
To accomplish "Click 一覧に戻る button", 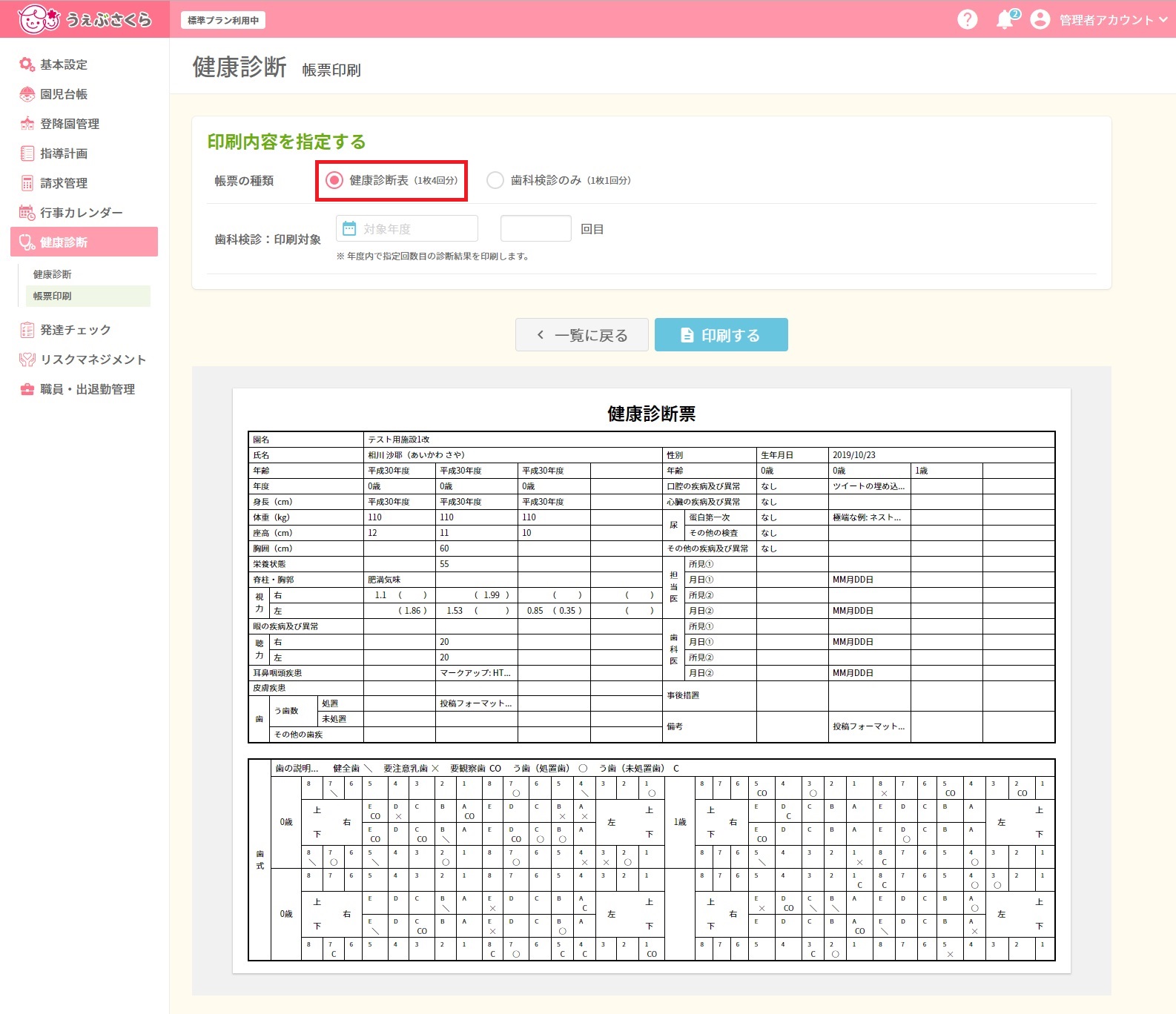I will pyautogui.click(x=582, y=335).
